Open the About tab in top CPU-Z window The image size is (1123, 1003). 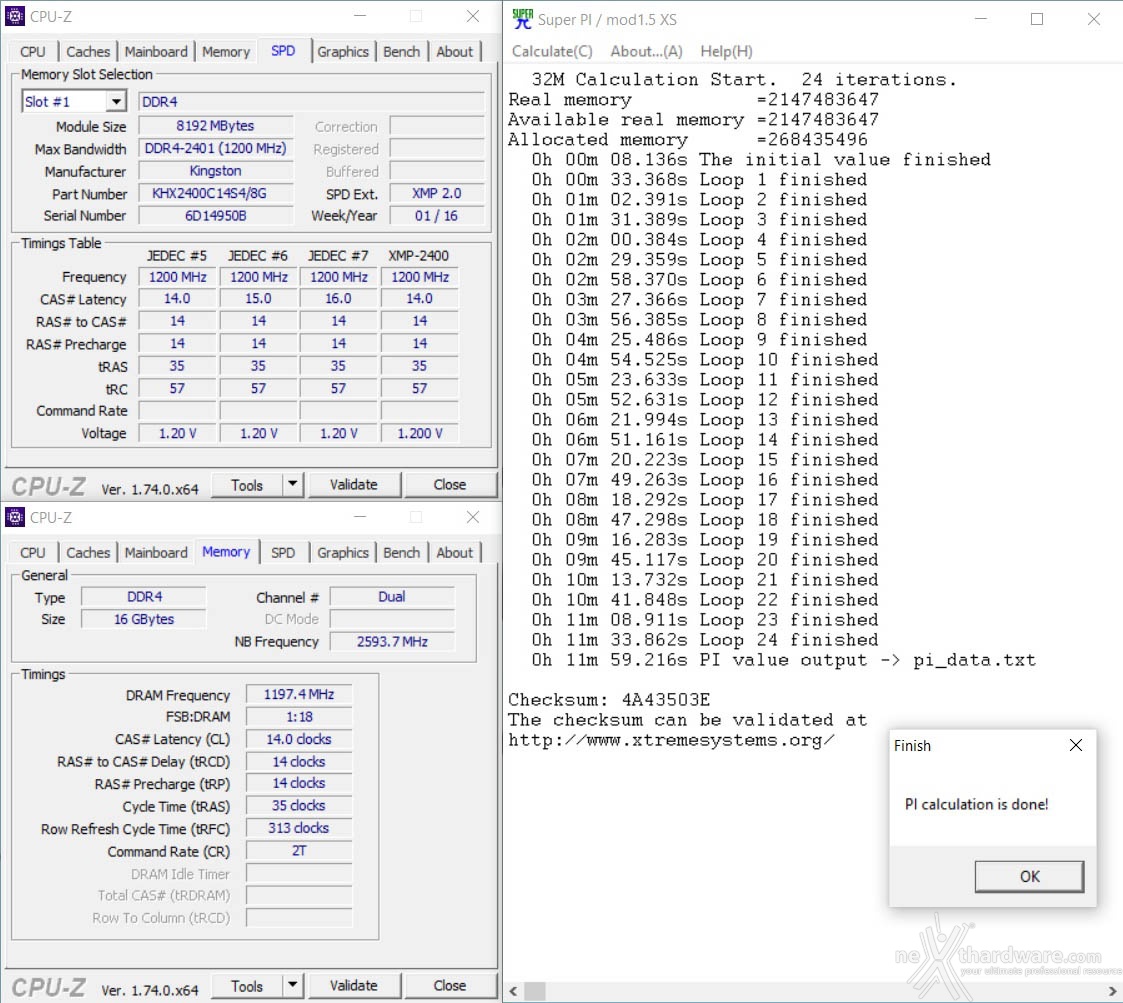(x=455, y=52)
